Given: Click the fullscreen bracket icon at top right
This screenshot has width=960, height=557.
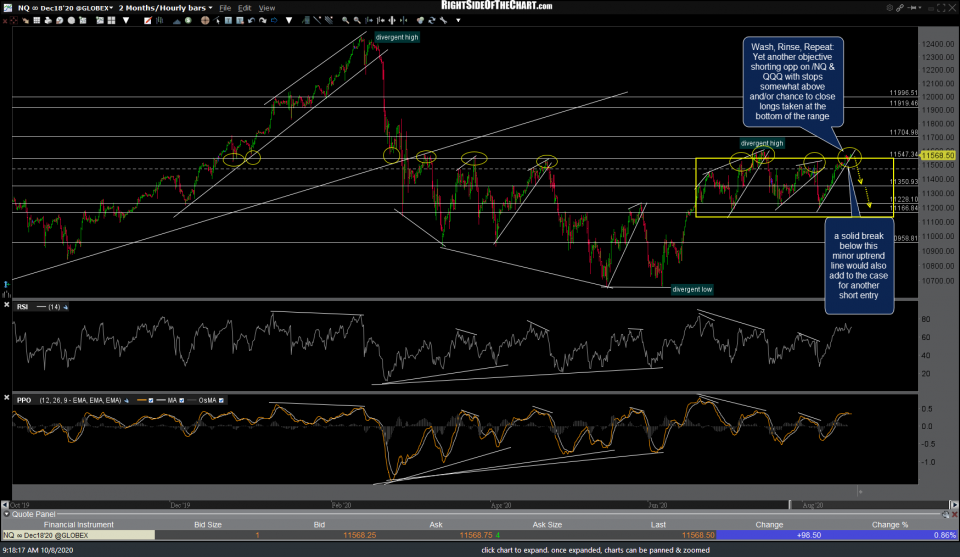Looking at the screenshot, I should (941, 8).
